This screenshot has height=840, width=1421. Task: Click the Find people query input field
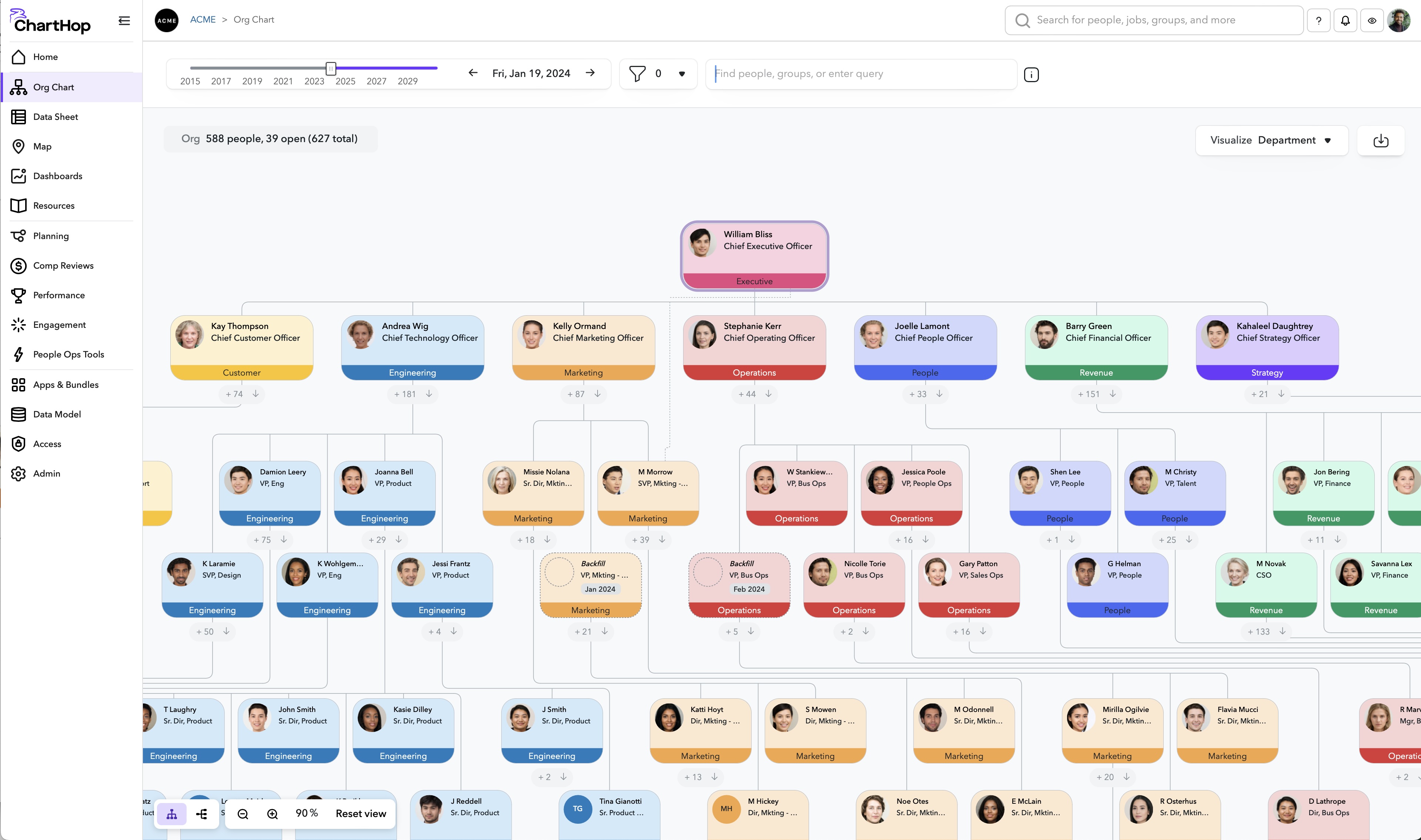[861, 74]
